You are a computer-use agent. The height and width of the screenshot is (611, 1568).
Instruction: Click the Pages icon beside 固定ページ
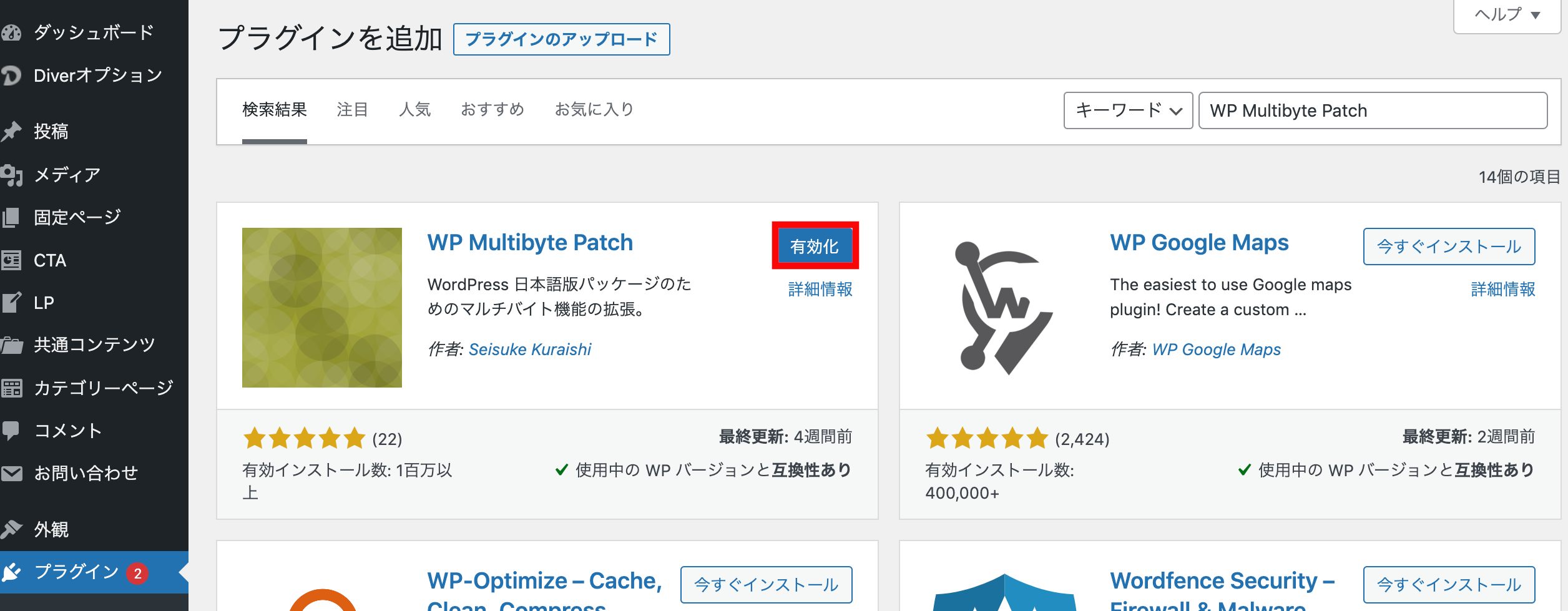(x=11, y=217)
